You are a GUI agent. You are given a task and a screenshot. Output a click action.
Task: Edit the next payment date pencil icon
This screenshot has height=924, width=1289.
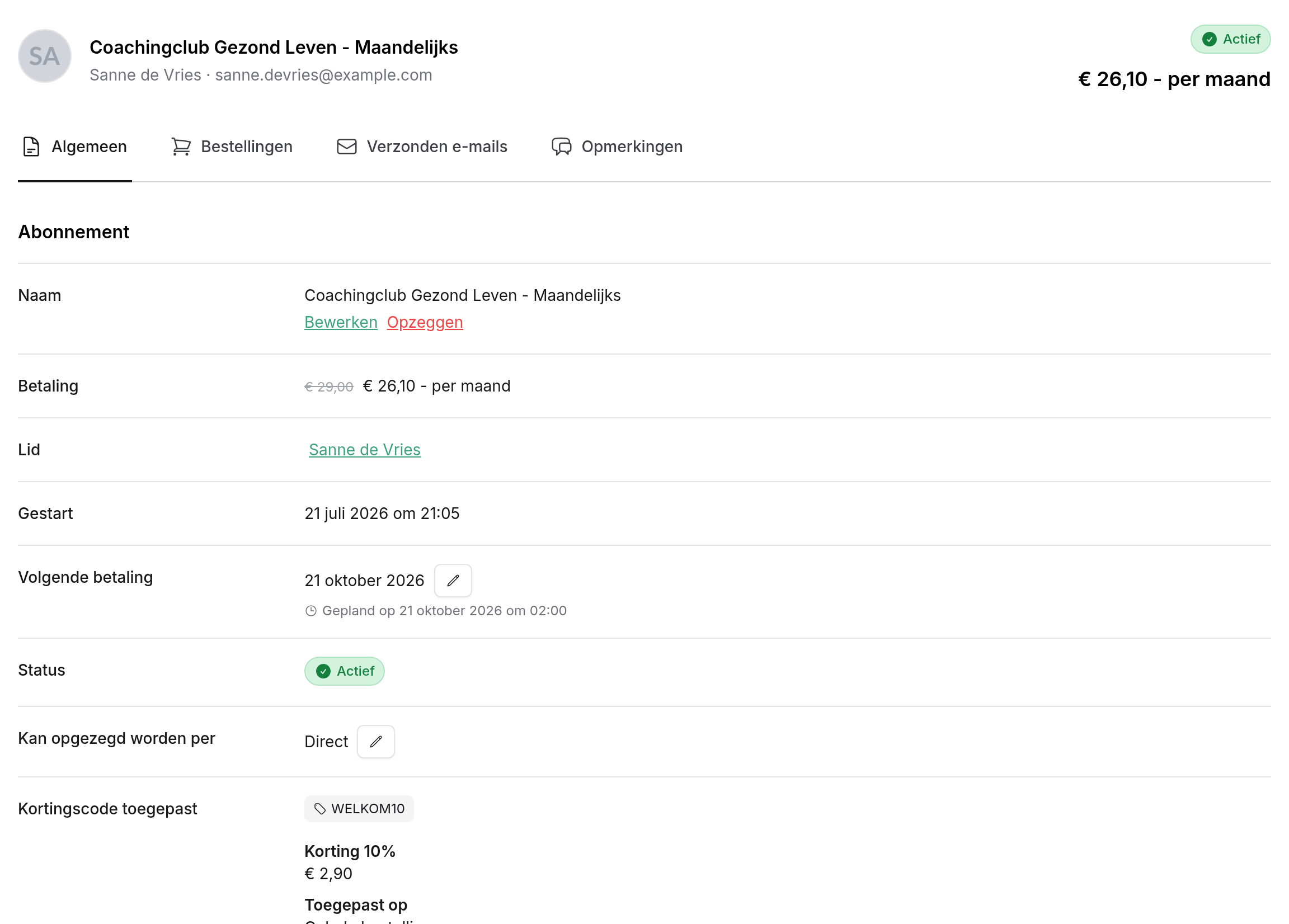tap(453, 580)
